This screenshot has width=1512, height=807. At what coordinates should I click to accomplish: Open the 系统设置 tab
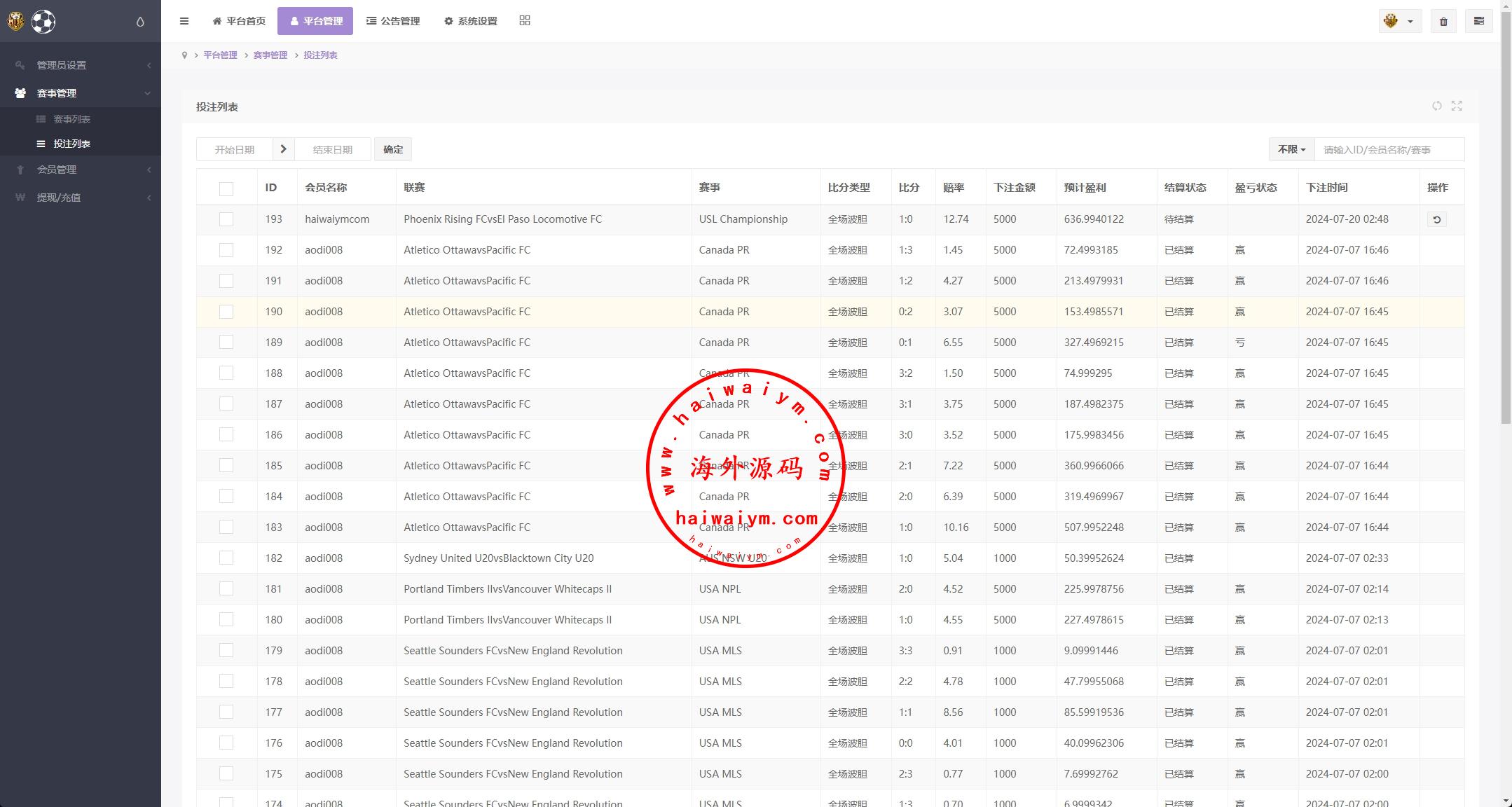tap(471, 21)
